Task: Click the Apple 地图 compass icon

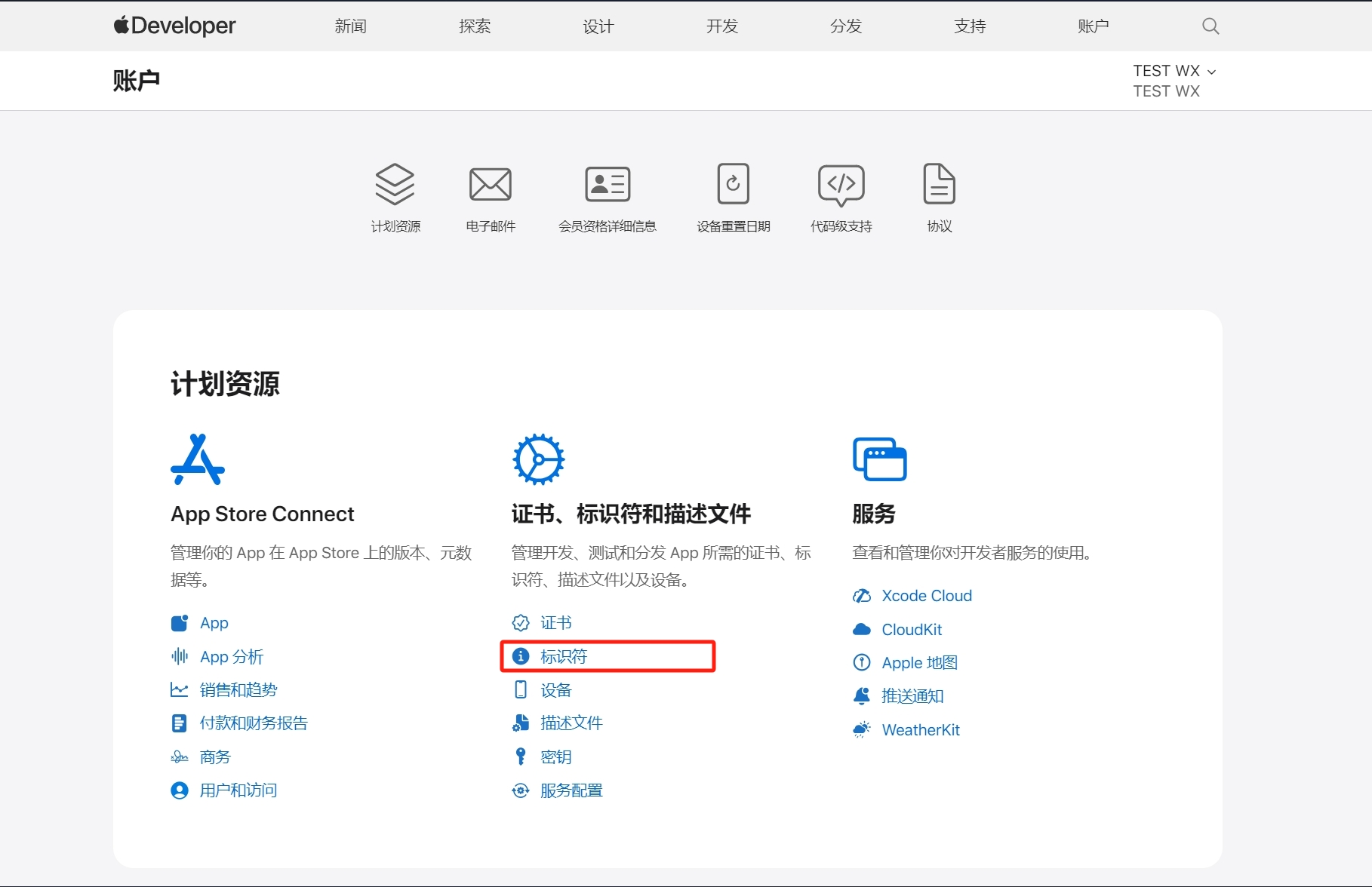Action: (x=862, y=662)
